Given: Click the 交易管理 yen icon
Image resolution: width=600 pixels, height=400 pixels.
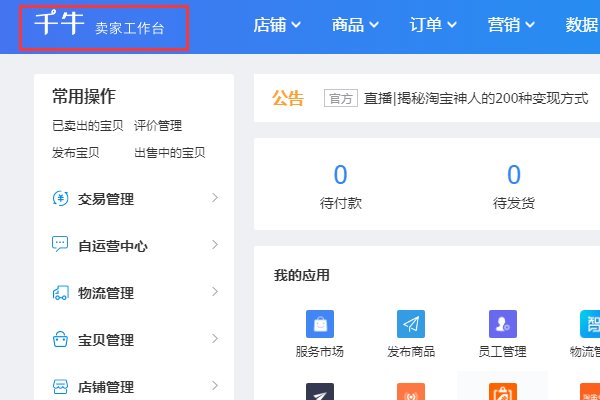Looking at the screenshot, I should 60,198.
